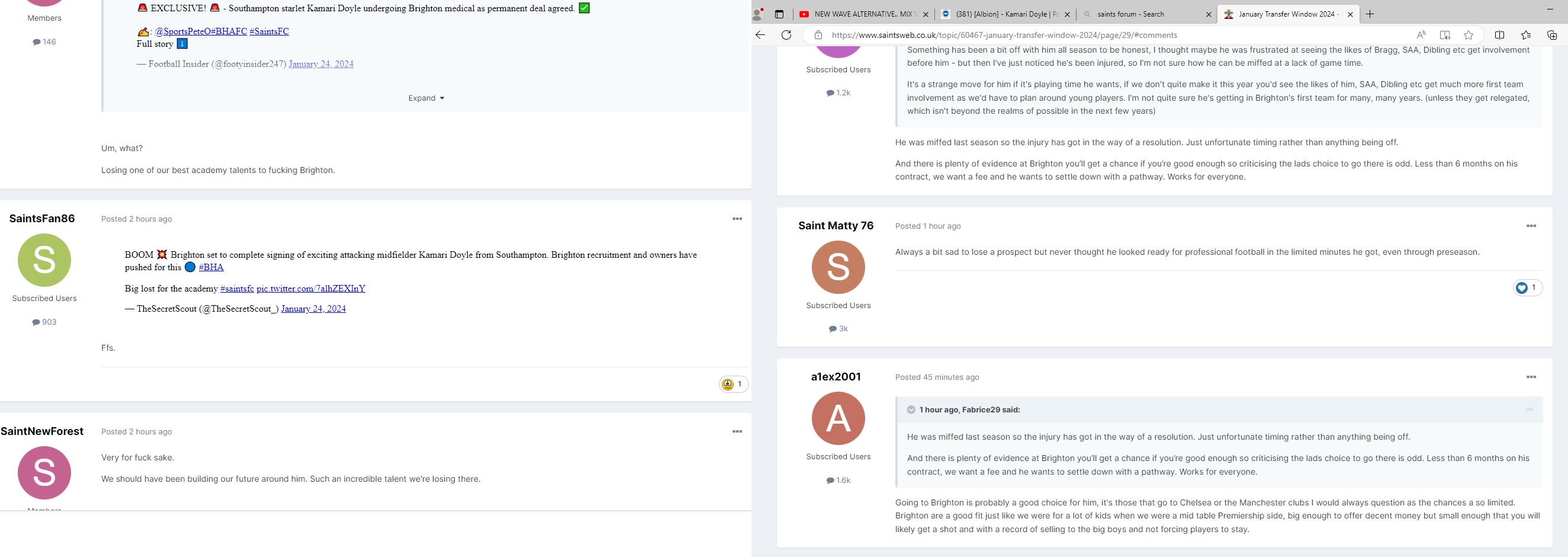1568x557 pixels.
Task: Open post options for SaintNewForest's post
Action: tap(737, 431)
